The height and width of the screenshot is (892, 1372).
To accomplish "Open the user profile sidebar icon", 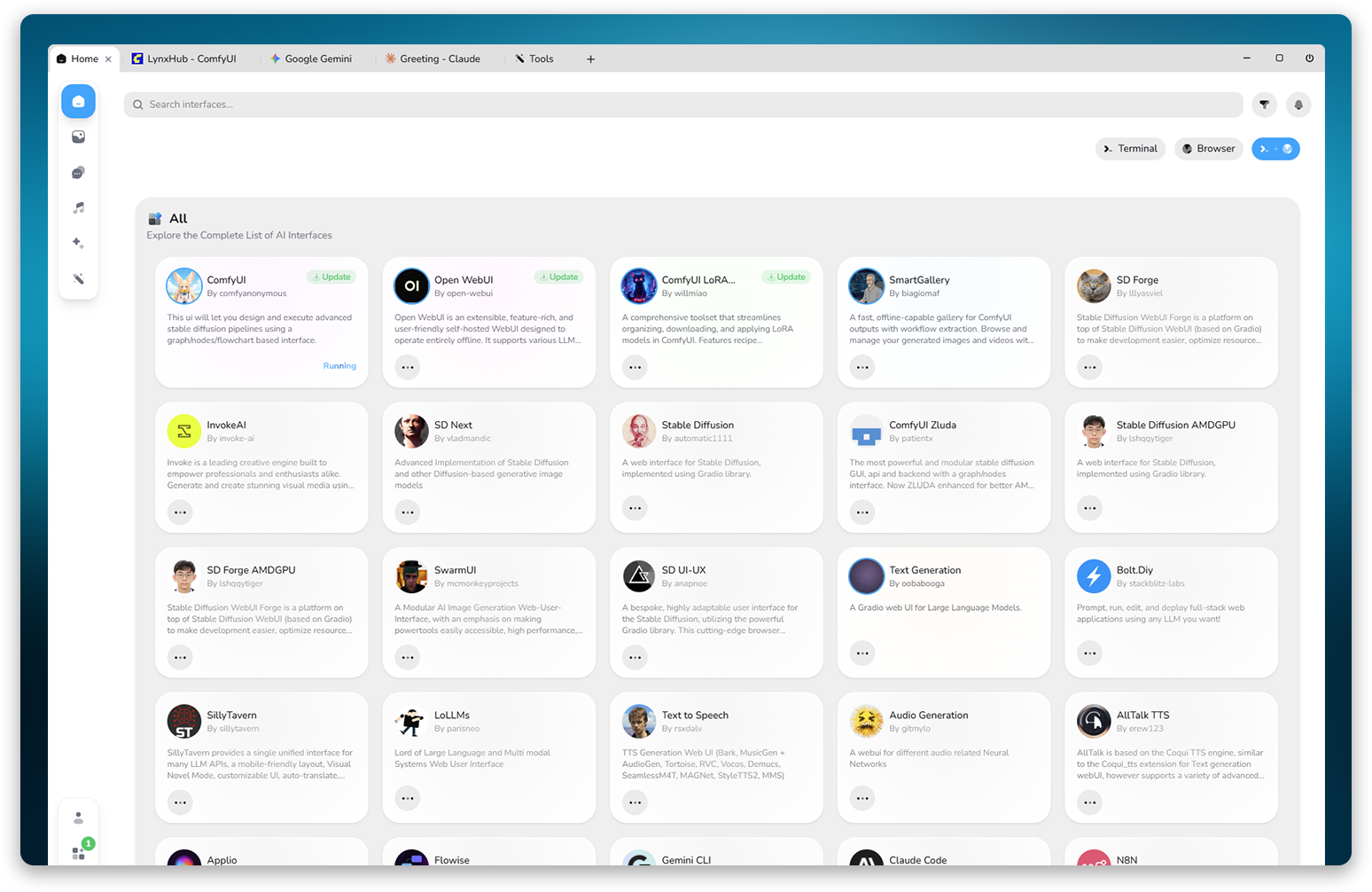I will coord(78,818).
